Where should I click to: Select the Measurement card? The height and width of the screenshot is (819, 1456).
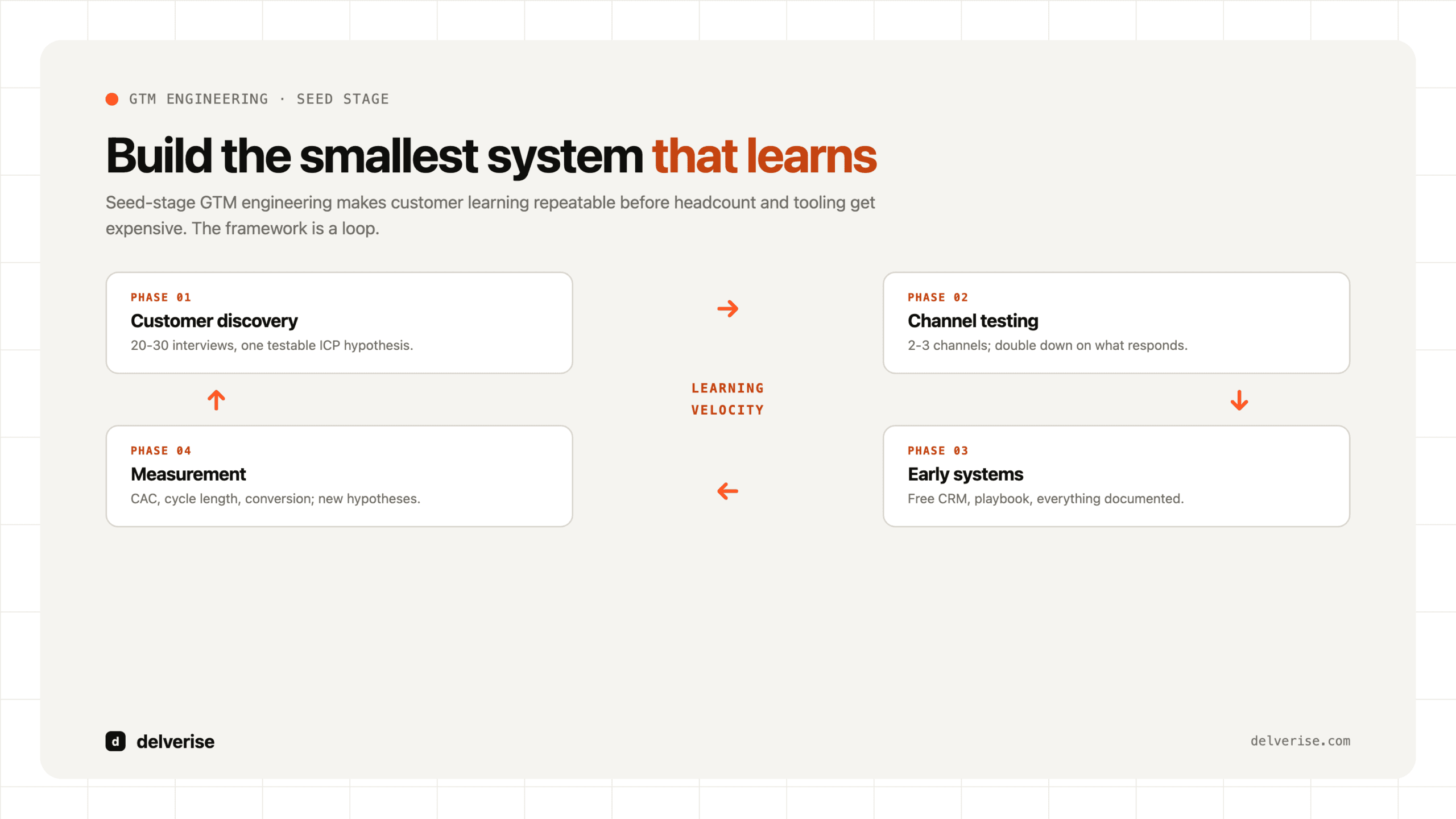pyautogui.click(x=339, y=476)
